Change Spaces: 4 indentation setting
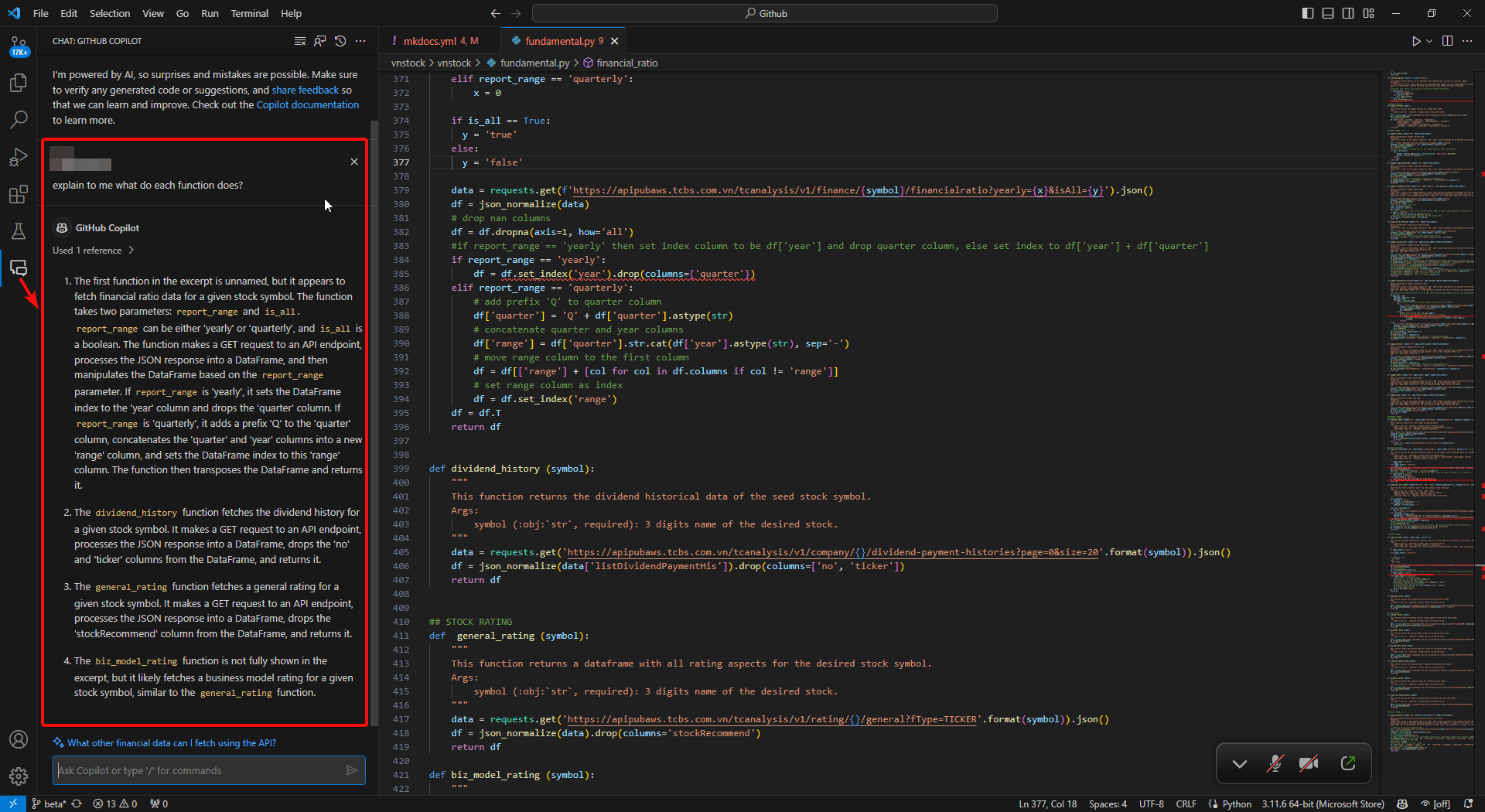Image resolution: width=1485 pixels, height=812 pixels. tap(1108, 803)
